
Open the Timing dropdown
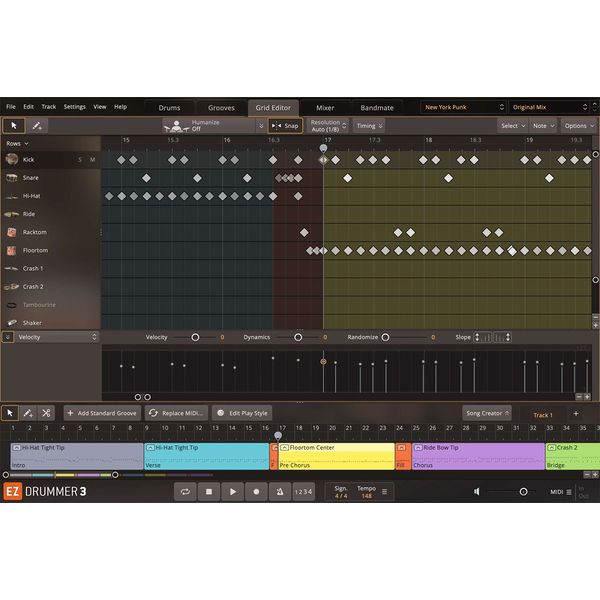pyautogui.click(x=369, y=126)
